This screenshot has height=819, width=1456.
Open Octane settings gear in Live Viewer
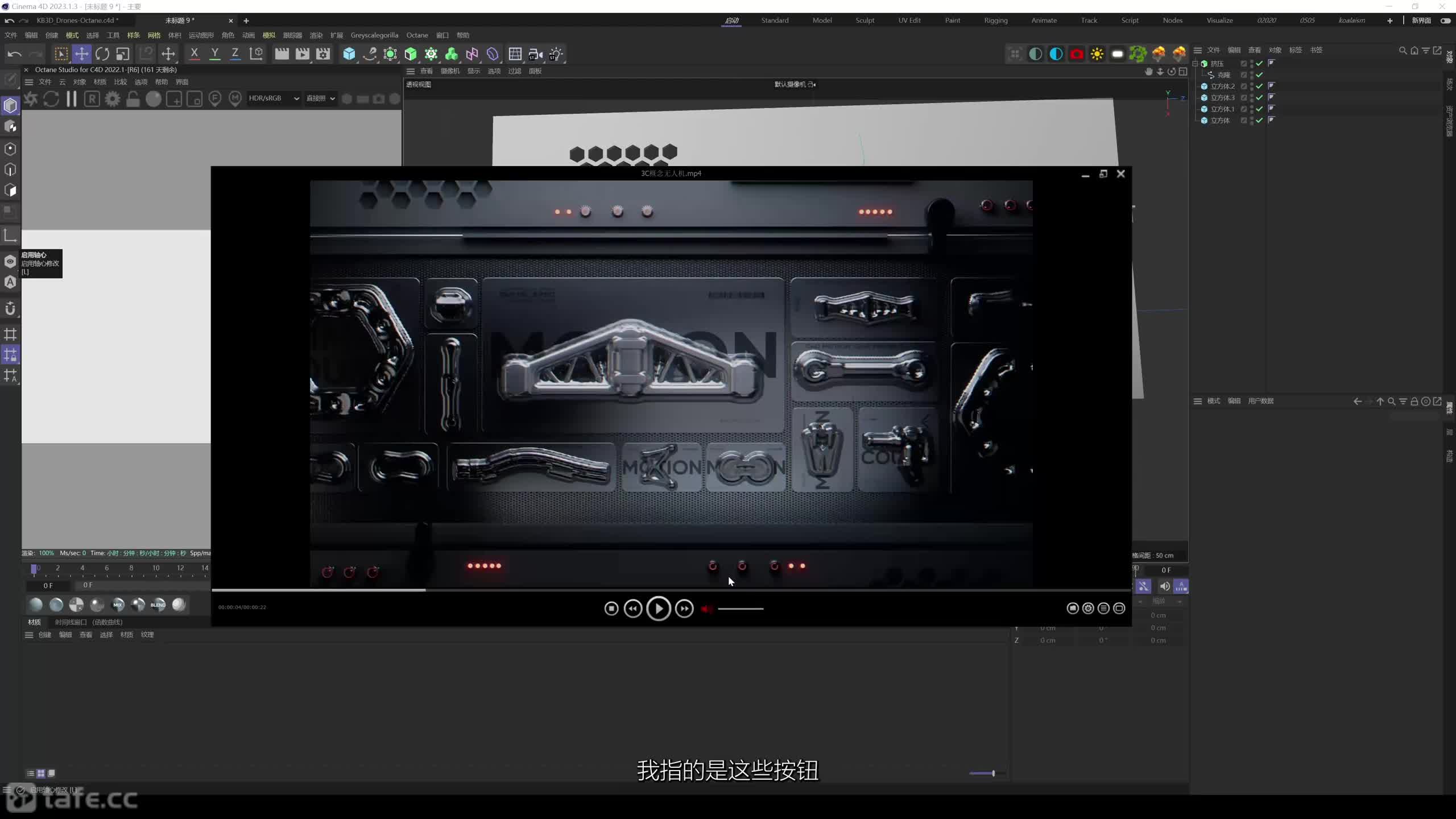pos(113,99)
